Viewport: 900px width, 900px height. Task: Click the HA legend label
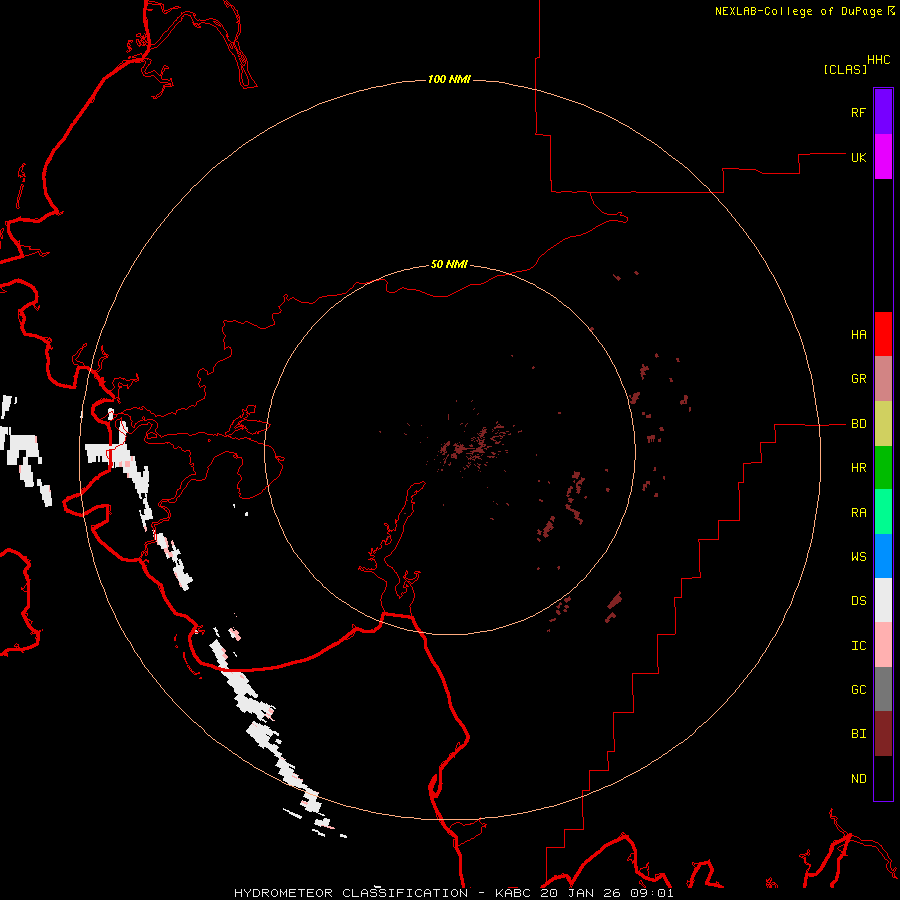[858, 334]
